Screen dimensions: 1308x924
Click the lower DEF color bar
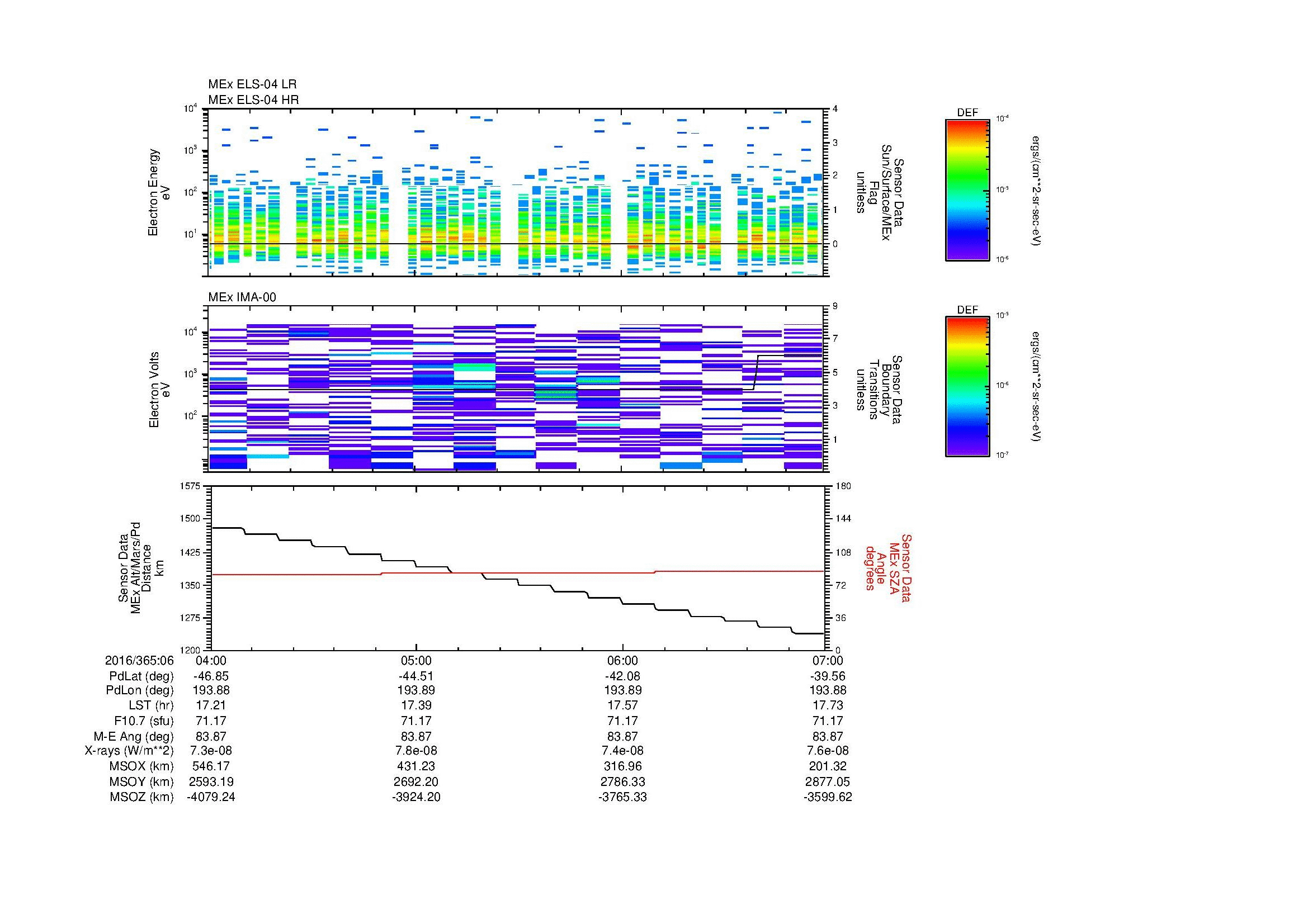967,387
